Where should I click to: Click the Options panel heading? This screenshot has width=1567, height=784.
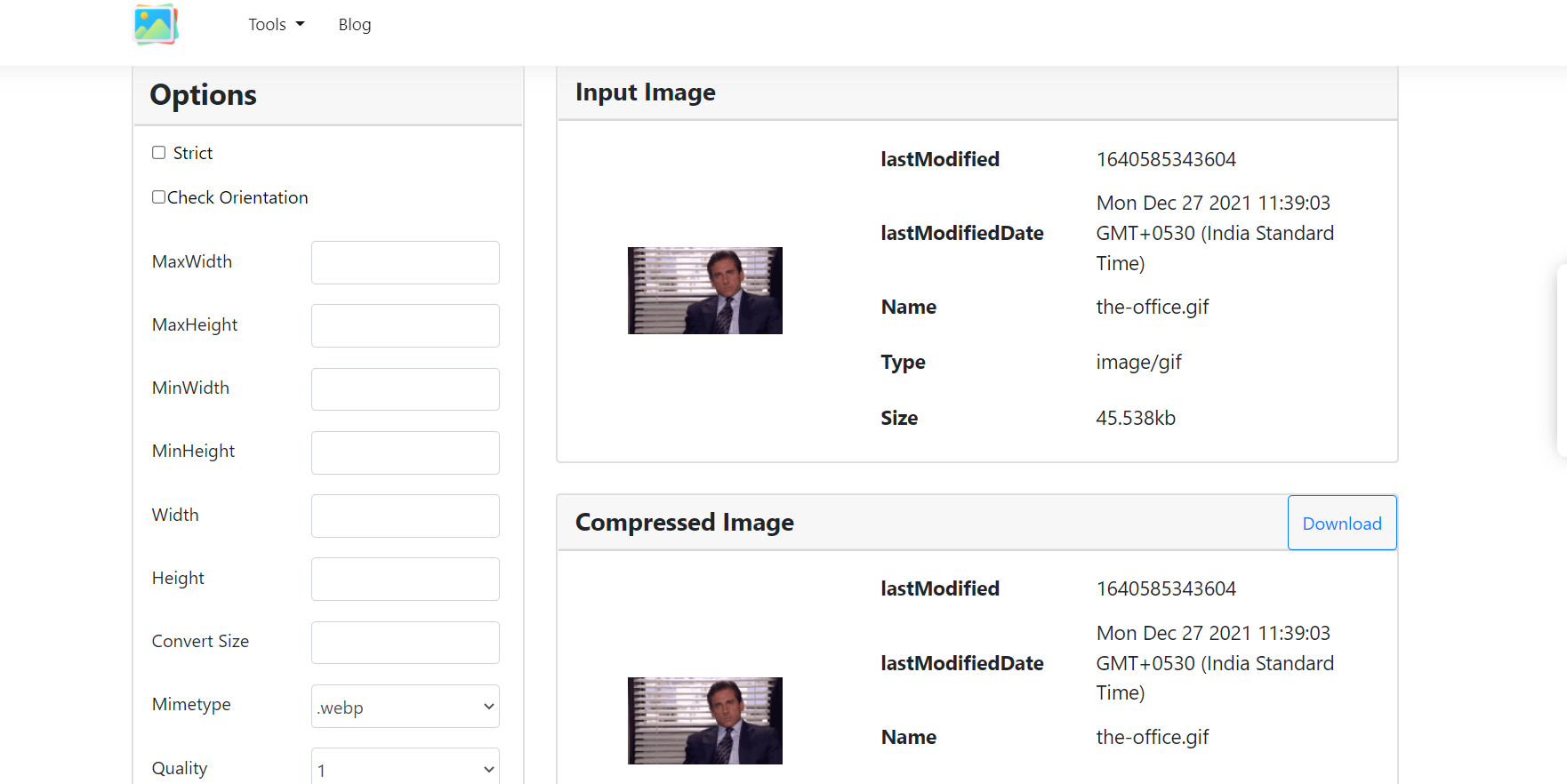click(x=204, y=95)
